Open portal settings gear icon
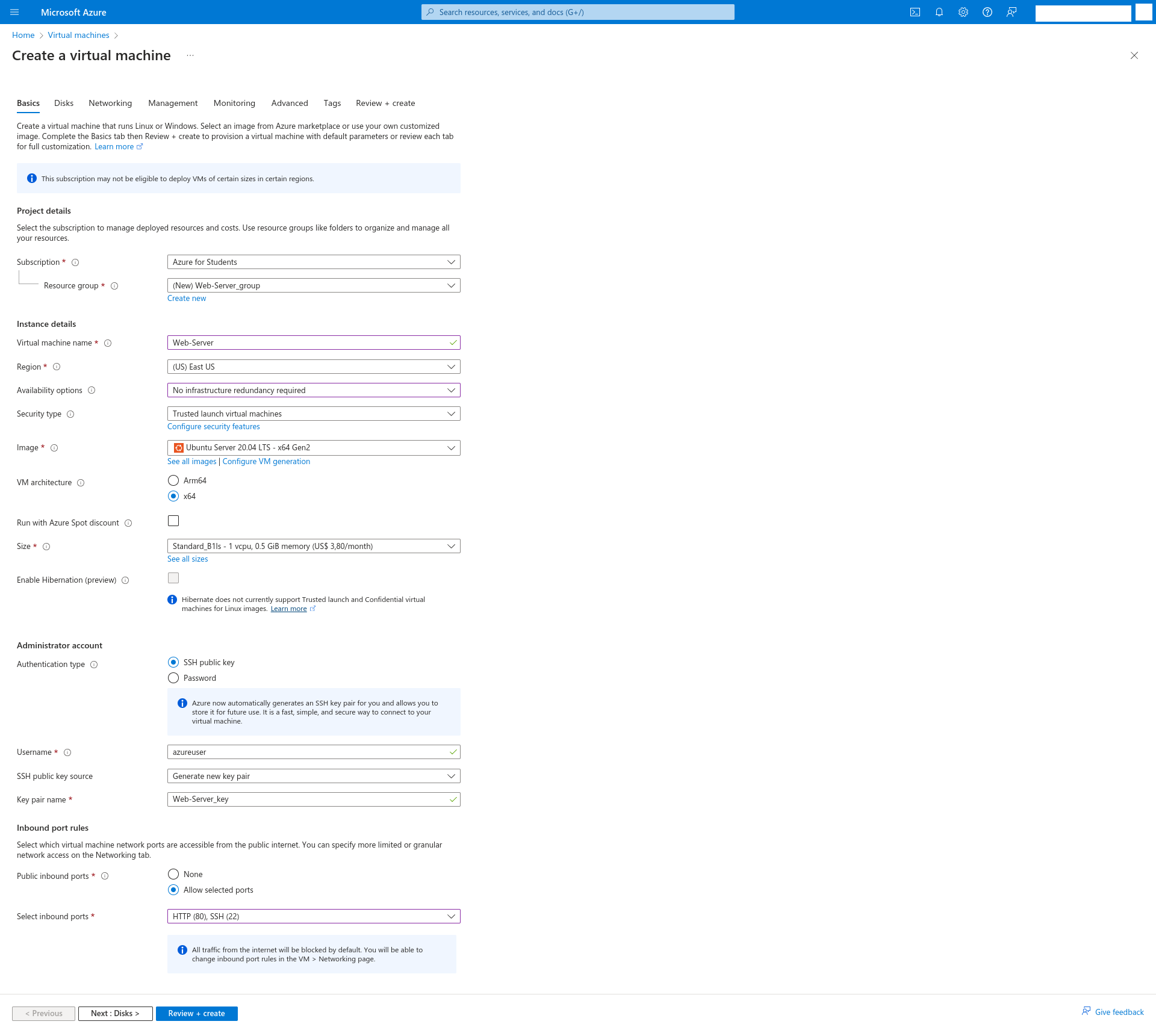 (x=963, y=12)
